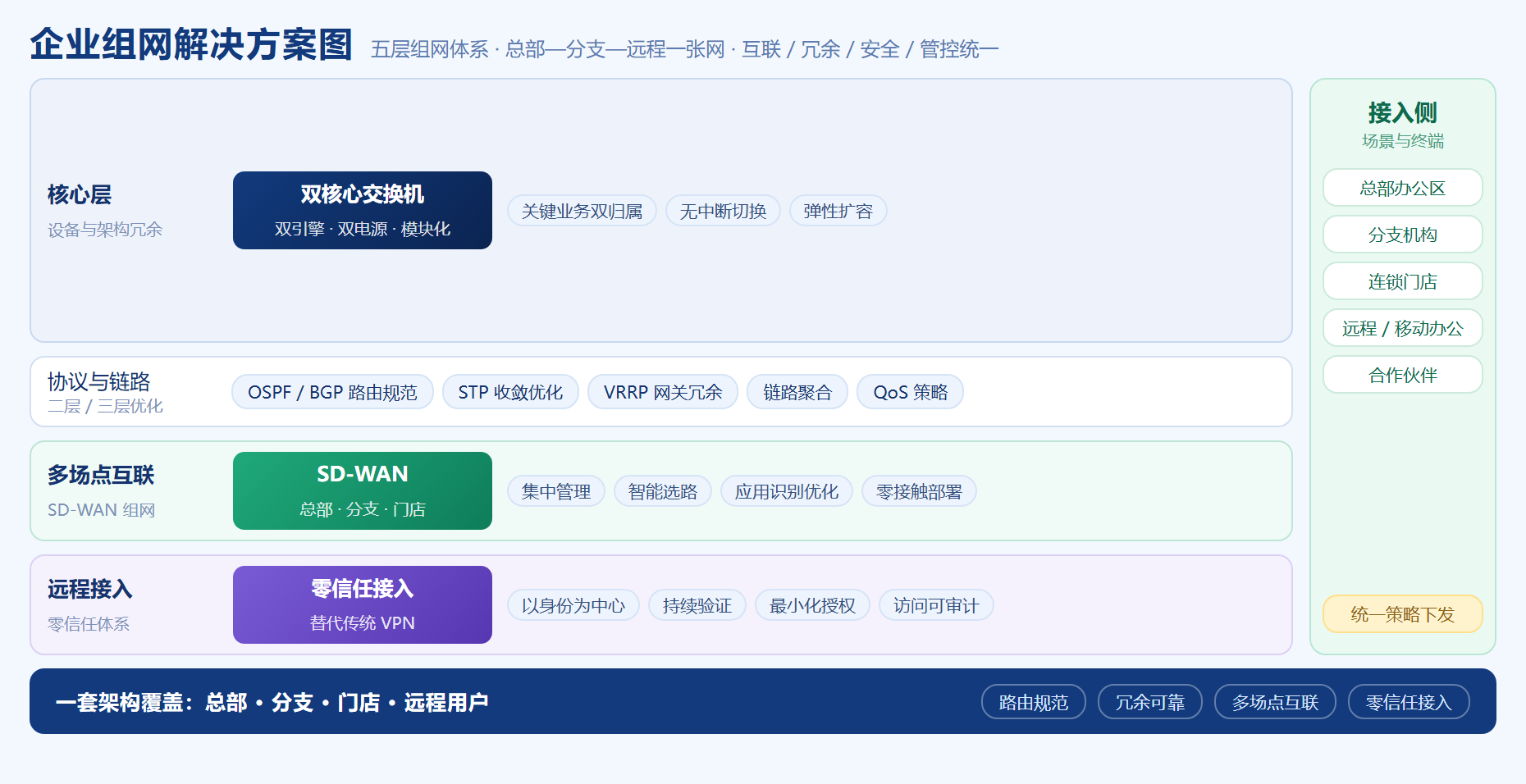1526x784 pixels.
Task: Click the 多场点互联 layer heading
Action: (x=101, y=475)
